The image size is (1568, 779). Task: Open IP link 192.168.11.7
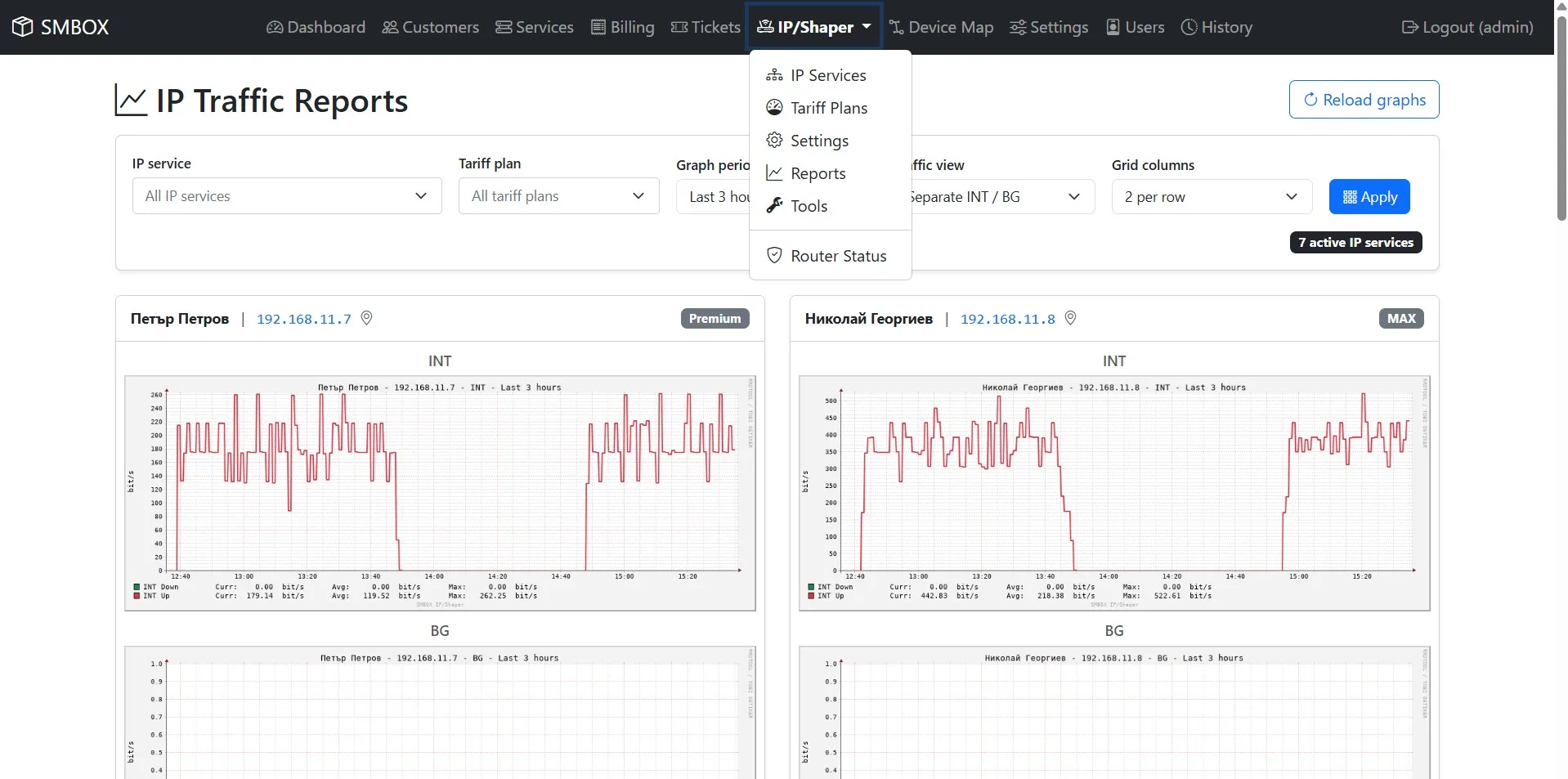(x=304, y=319)
